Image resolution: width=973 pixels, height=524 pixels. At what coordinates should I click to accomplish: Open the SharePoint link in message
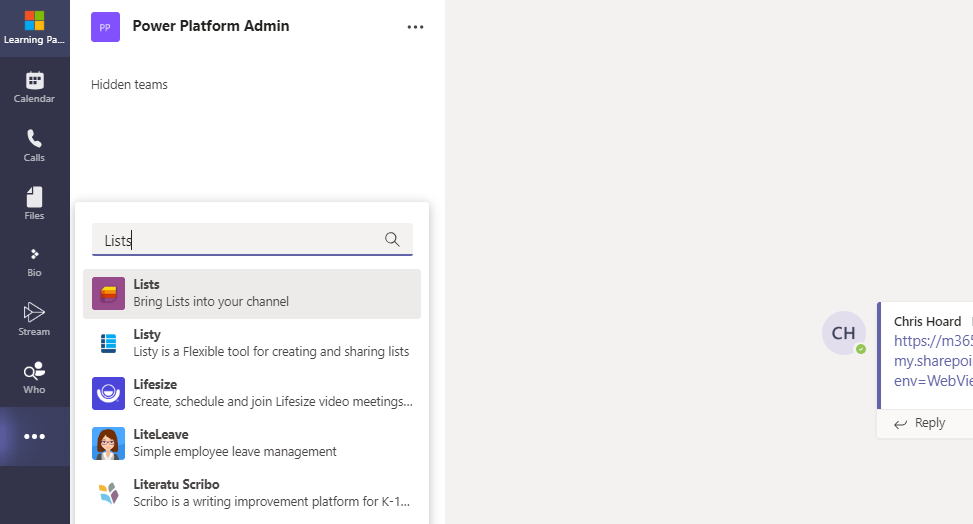tap(932, 360)
